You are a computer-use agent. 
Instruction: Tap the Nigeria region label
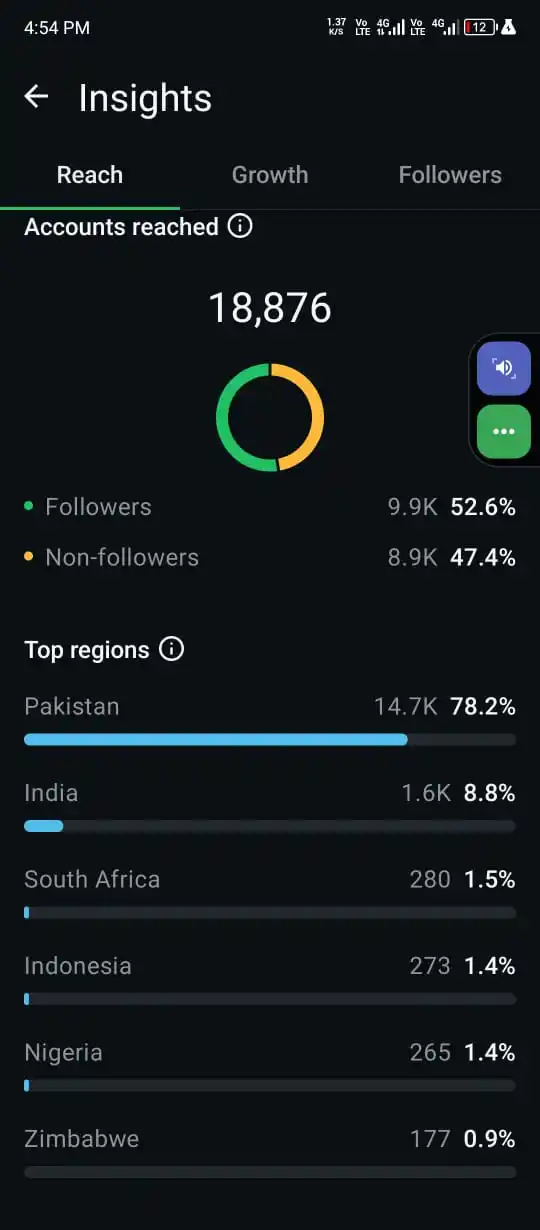point(63,1052)
